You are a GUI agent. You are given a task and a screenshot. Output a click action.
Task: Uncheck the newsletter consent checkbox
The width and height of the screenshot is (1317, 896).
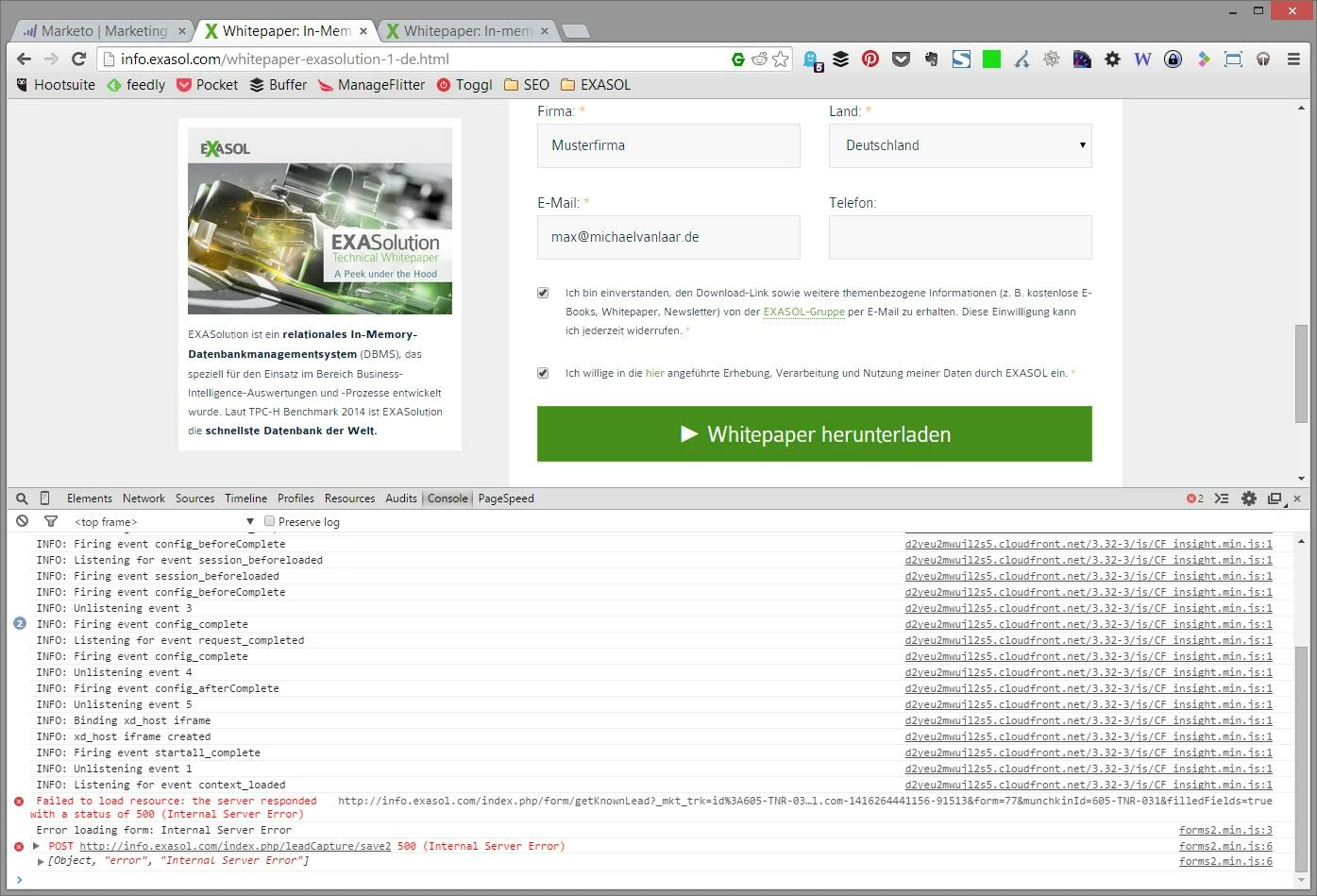(x=543, y=293)
